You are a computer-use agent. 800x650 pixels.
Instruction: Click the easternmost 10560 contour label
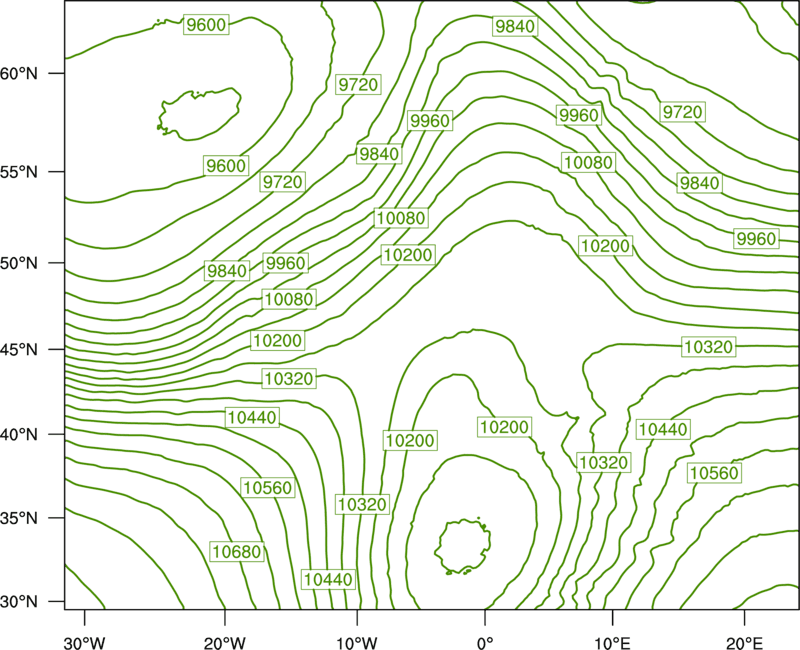[x=714, y=473]
